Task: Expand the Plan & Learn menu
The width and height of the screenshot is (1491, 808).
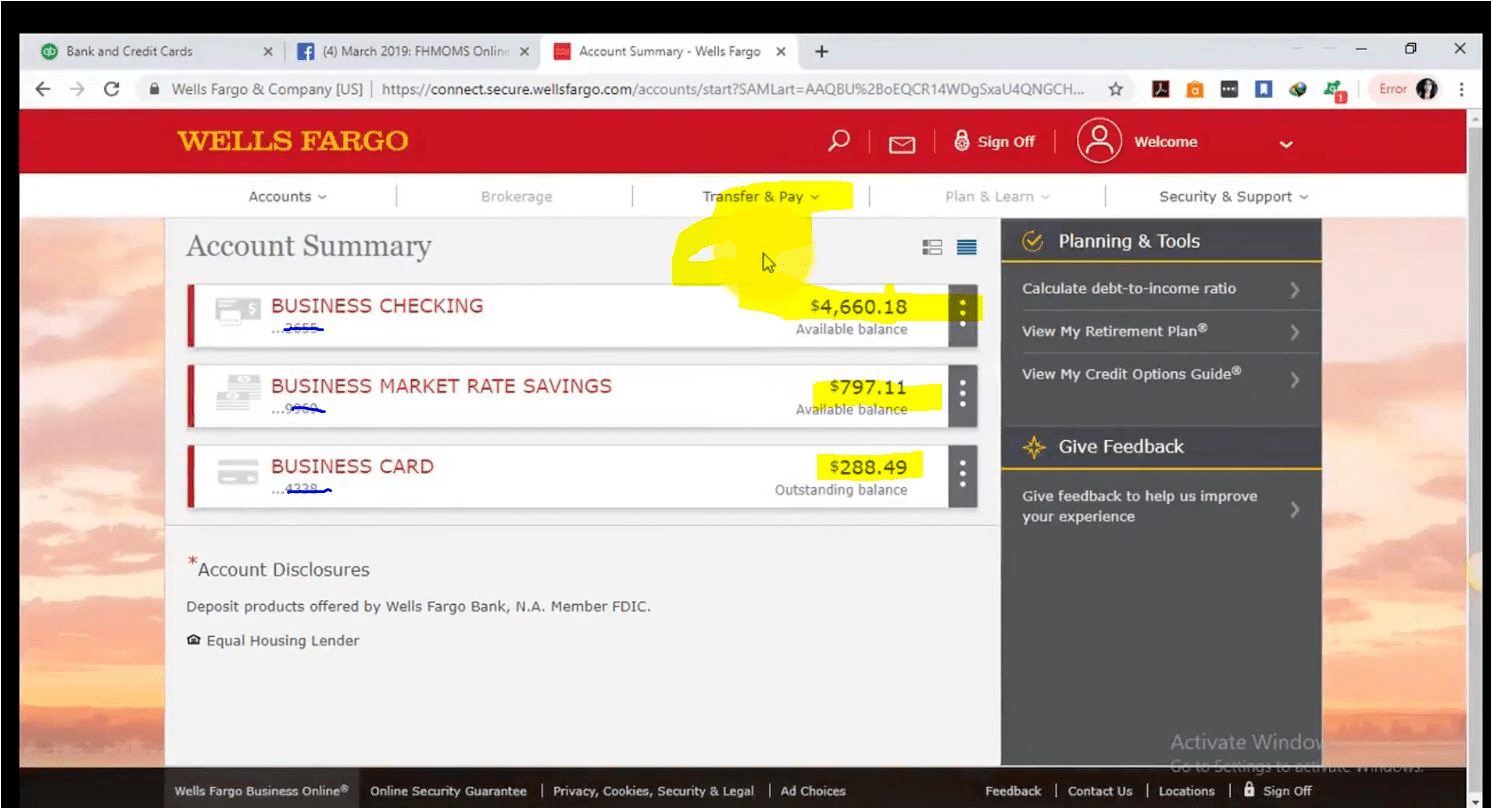Action: coord(998,197)
